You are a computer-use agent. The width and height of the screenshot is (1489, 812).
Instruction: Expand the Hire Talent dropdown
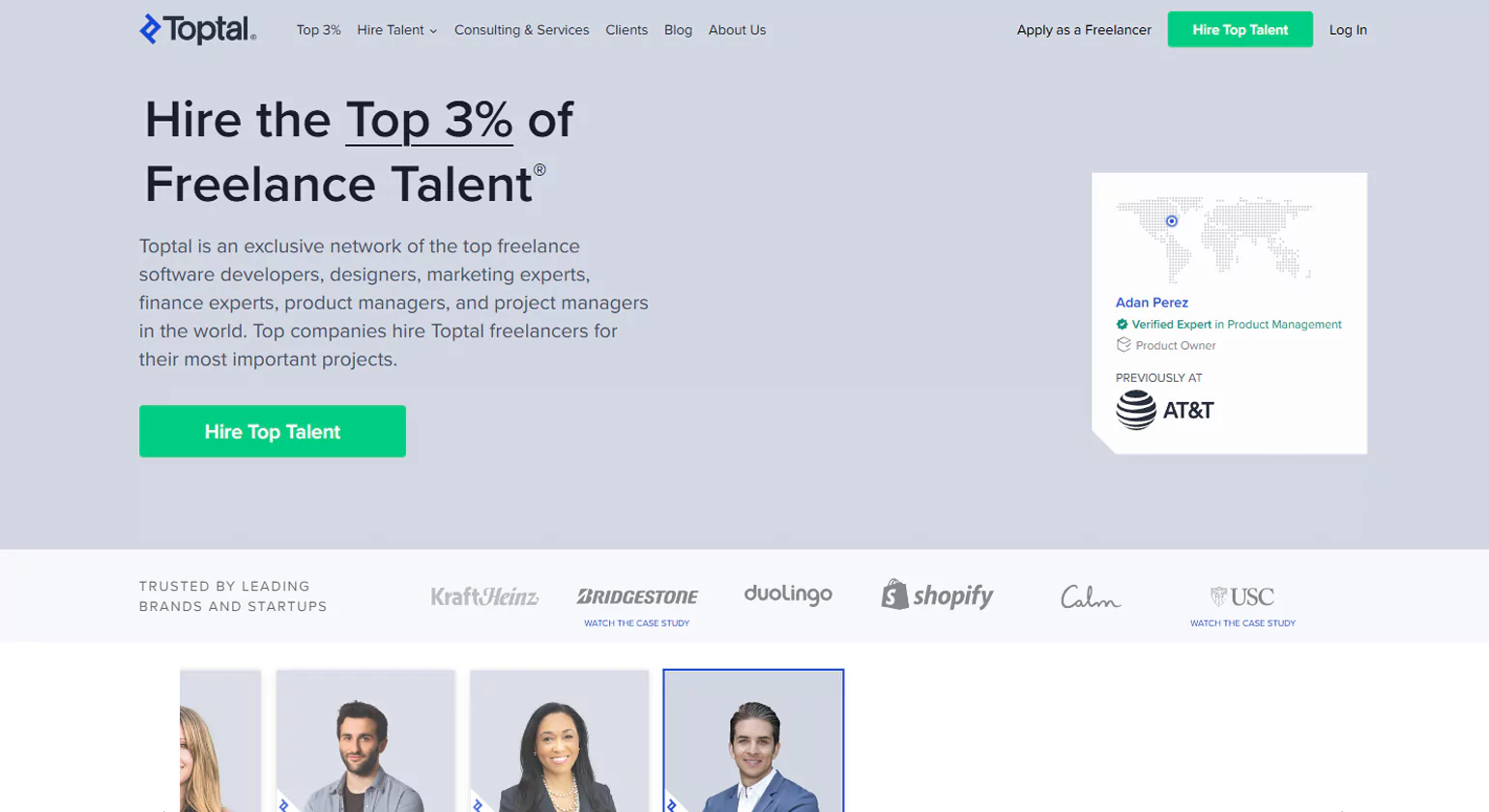[x=396, y=30]
